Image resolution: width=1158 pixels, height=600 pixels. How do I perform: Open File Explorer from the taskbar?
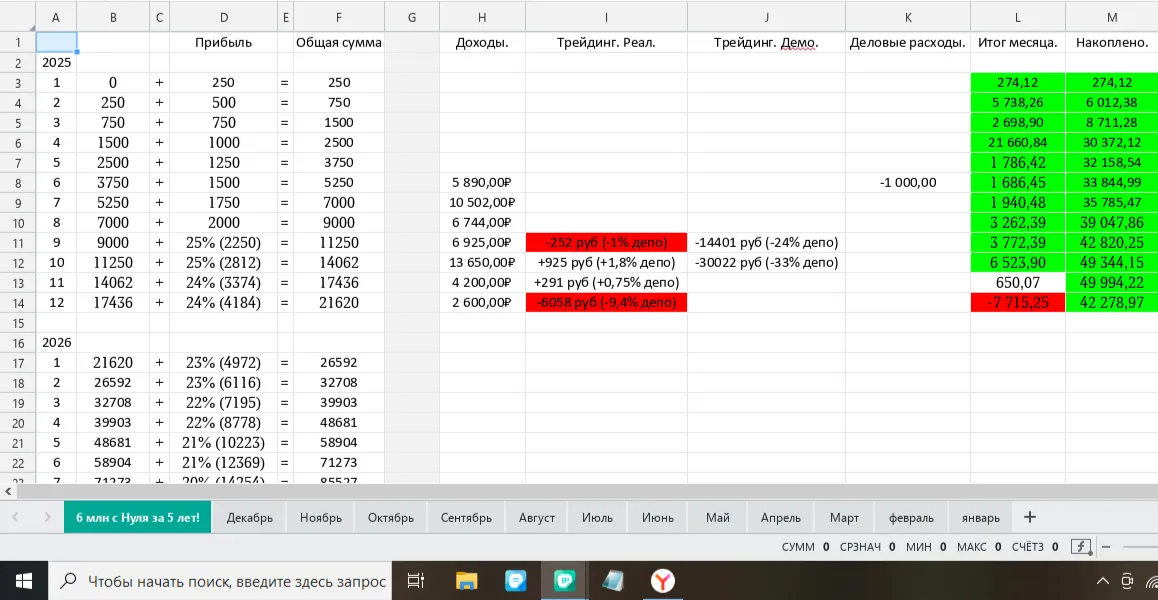(466, 581)
